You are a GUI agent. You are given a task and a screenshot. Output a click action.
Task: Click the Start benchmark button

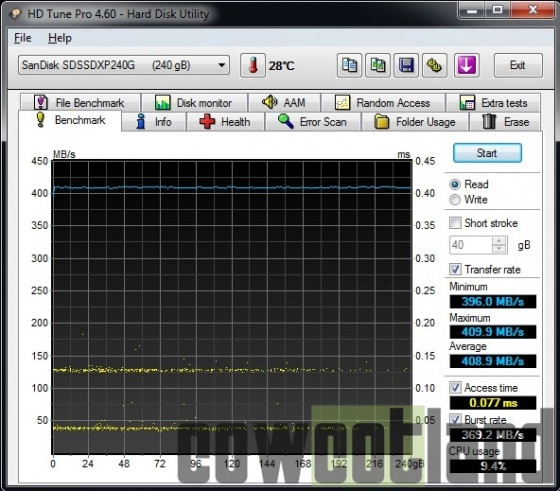(487, 153)
